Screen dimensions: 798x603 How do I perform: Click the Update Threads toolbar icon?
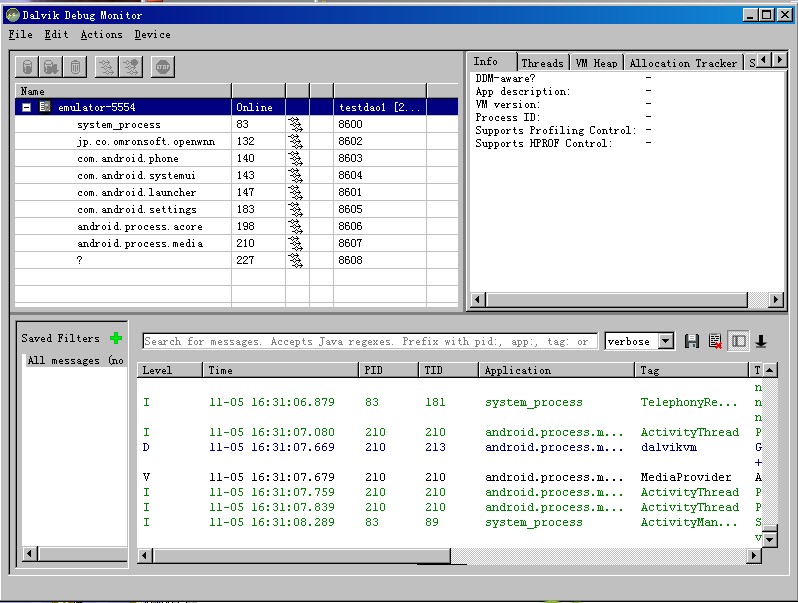[x=106, y=67]
